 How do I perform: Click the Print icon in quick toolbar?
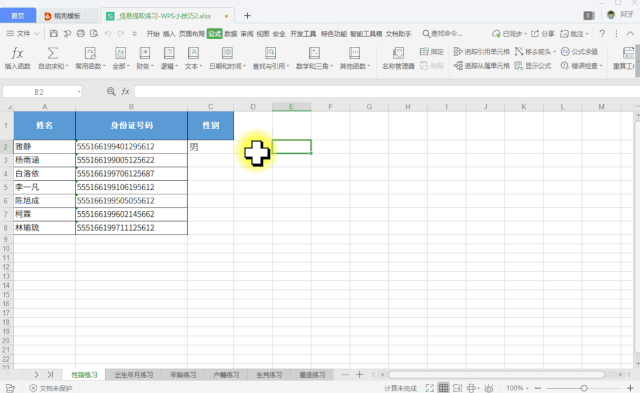pos(80,33)
